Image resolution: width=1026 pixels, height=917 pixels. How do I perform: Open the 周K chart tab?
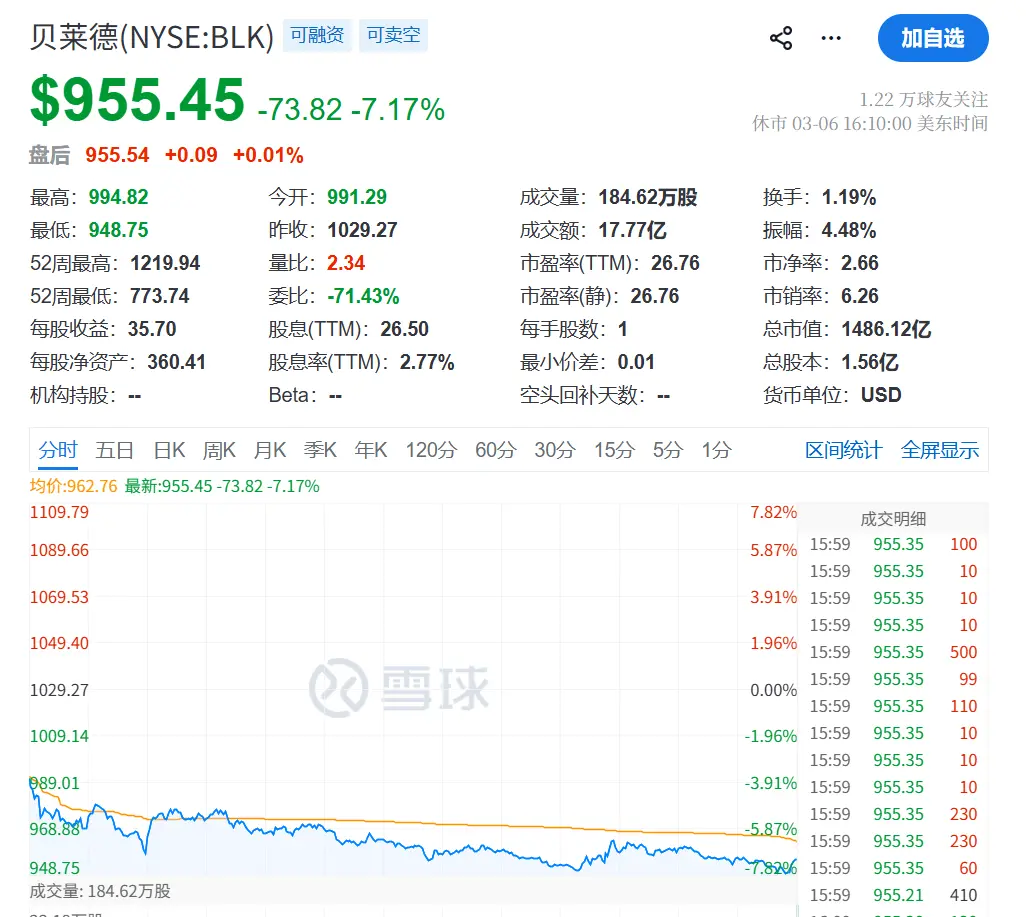pyautogui.click(x=219, y=450)
